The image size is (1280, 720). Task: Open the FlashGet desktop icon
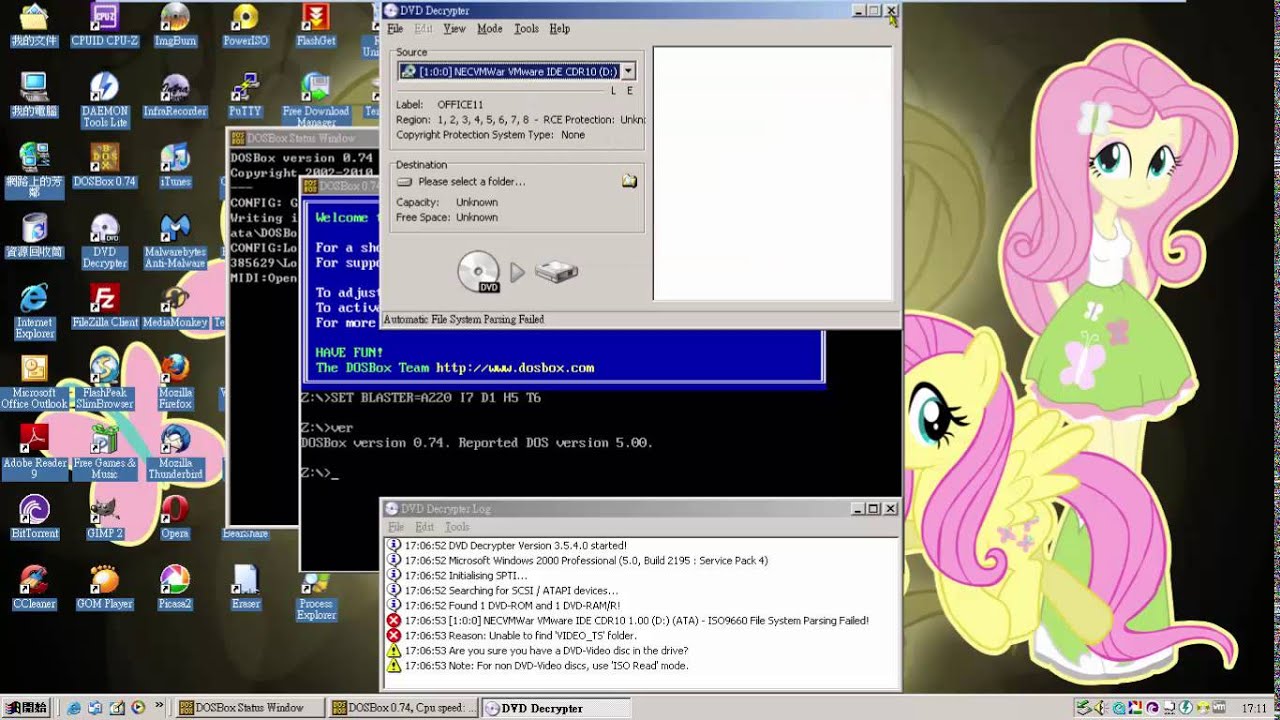tap(316, 26)
